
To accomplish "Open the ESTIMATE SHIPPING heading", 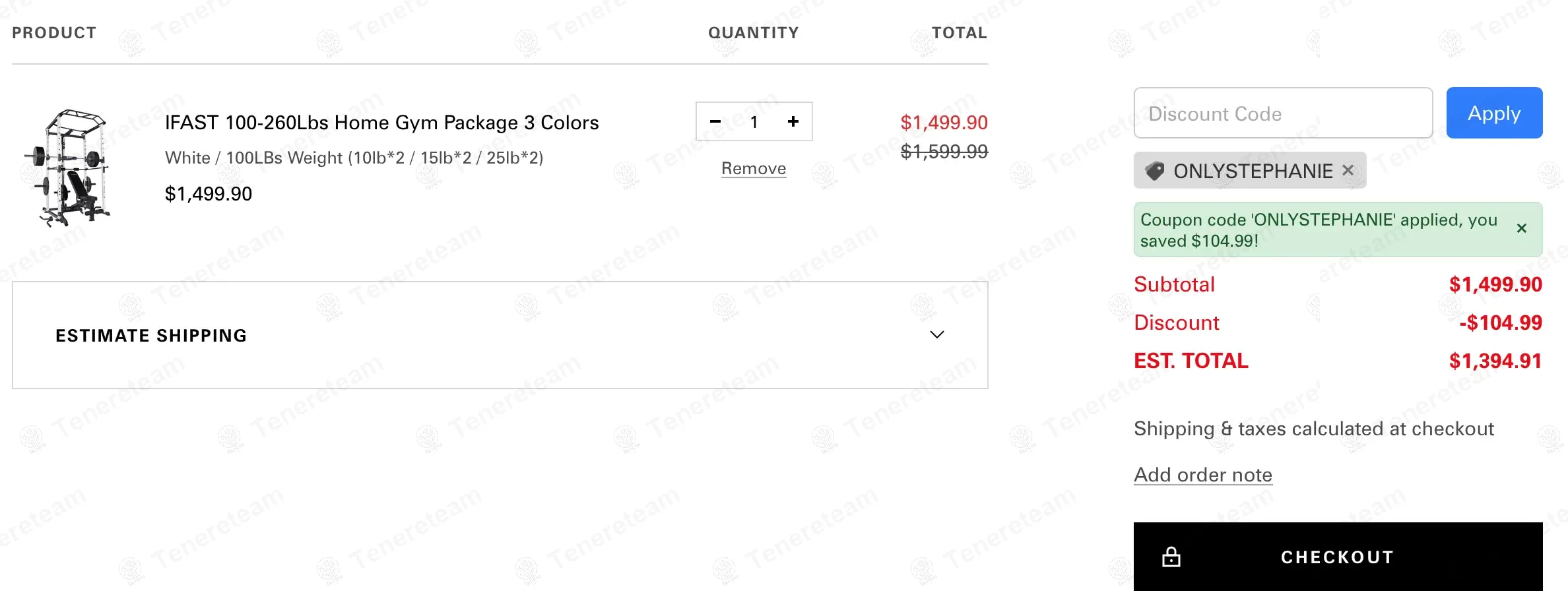I will pos(151,336).
